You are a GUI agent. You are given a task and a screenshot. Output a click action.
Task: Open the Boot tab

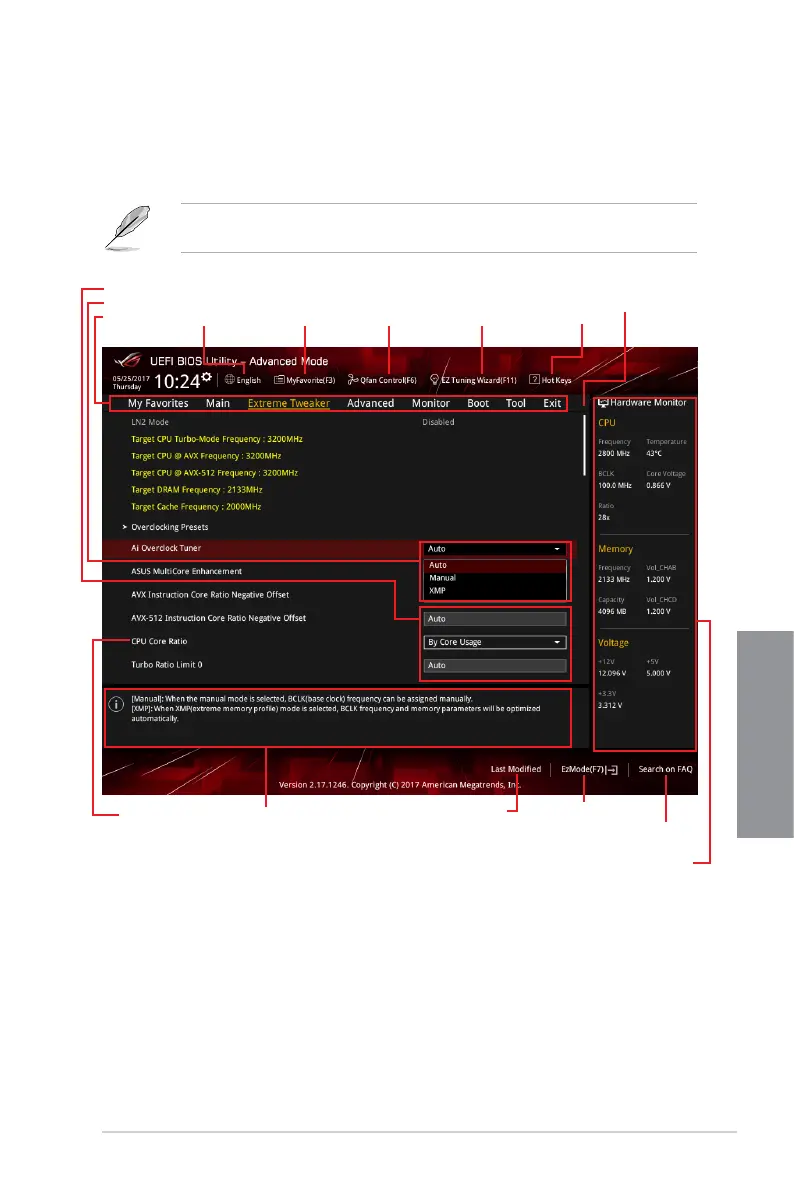tap(478, 403)
